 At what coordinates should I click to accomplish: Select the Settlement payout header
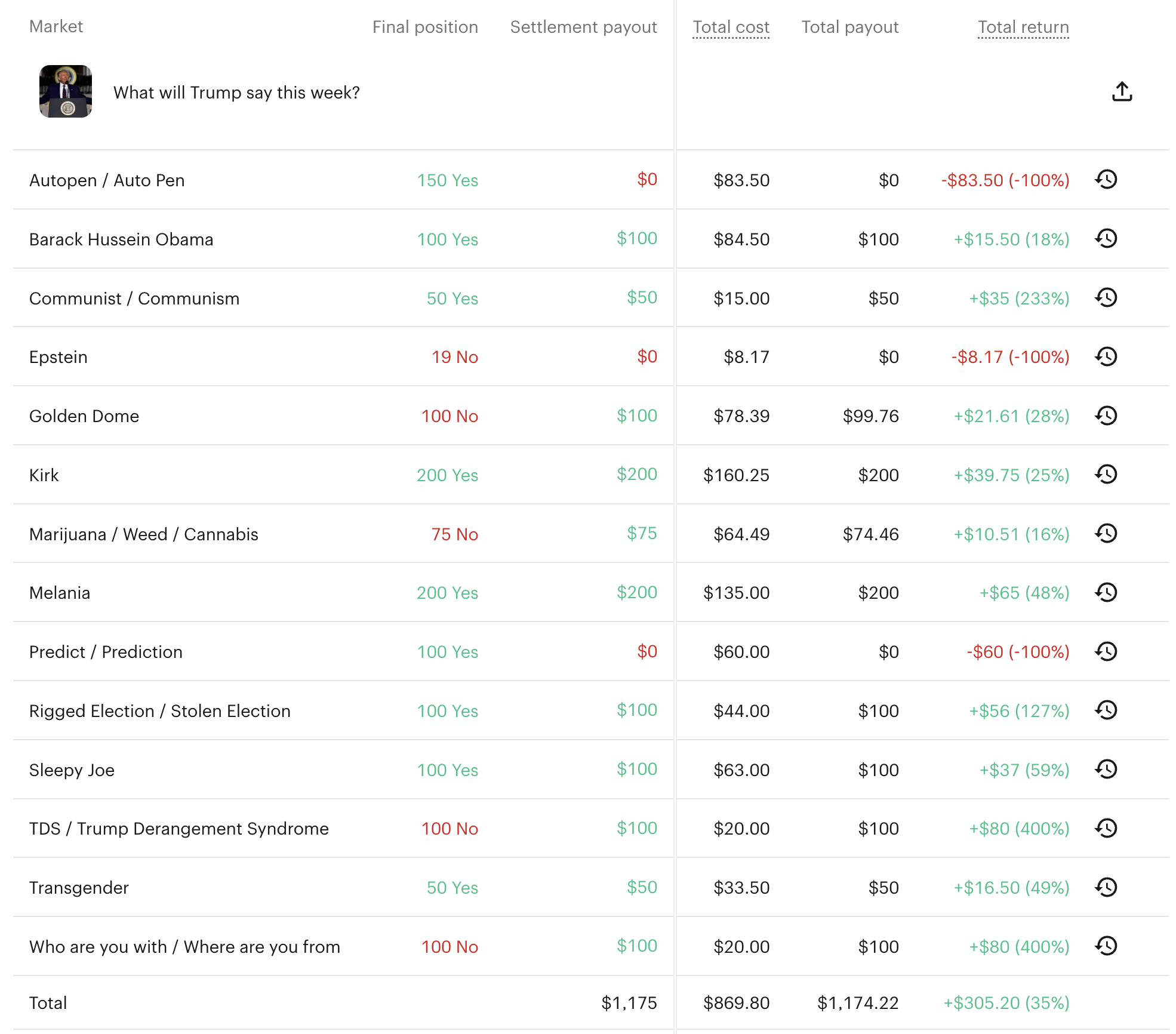pyautogui.click(x=584, y=27)
